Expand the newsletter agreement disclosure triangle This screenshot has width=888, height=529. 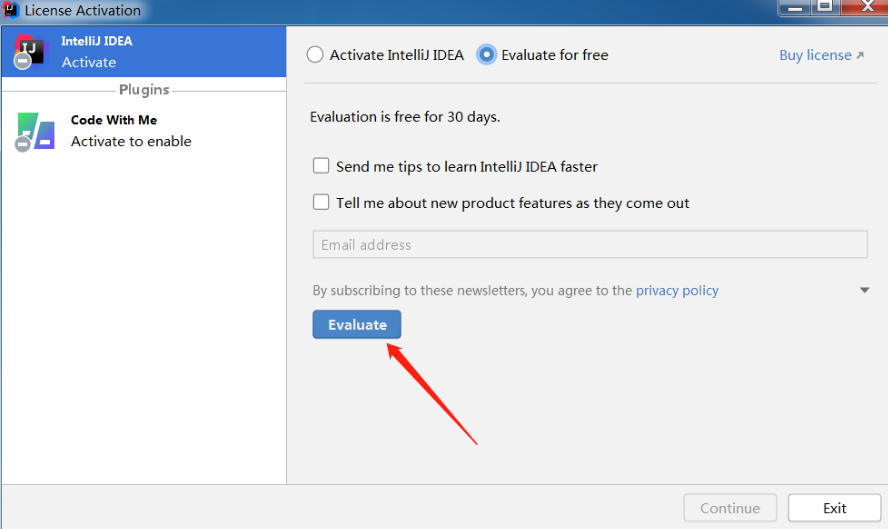tap(864, 290)
